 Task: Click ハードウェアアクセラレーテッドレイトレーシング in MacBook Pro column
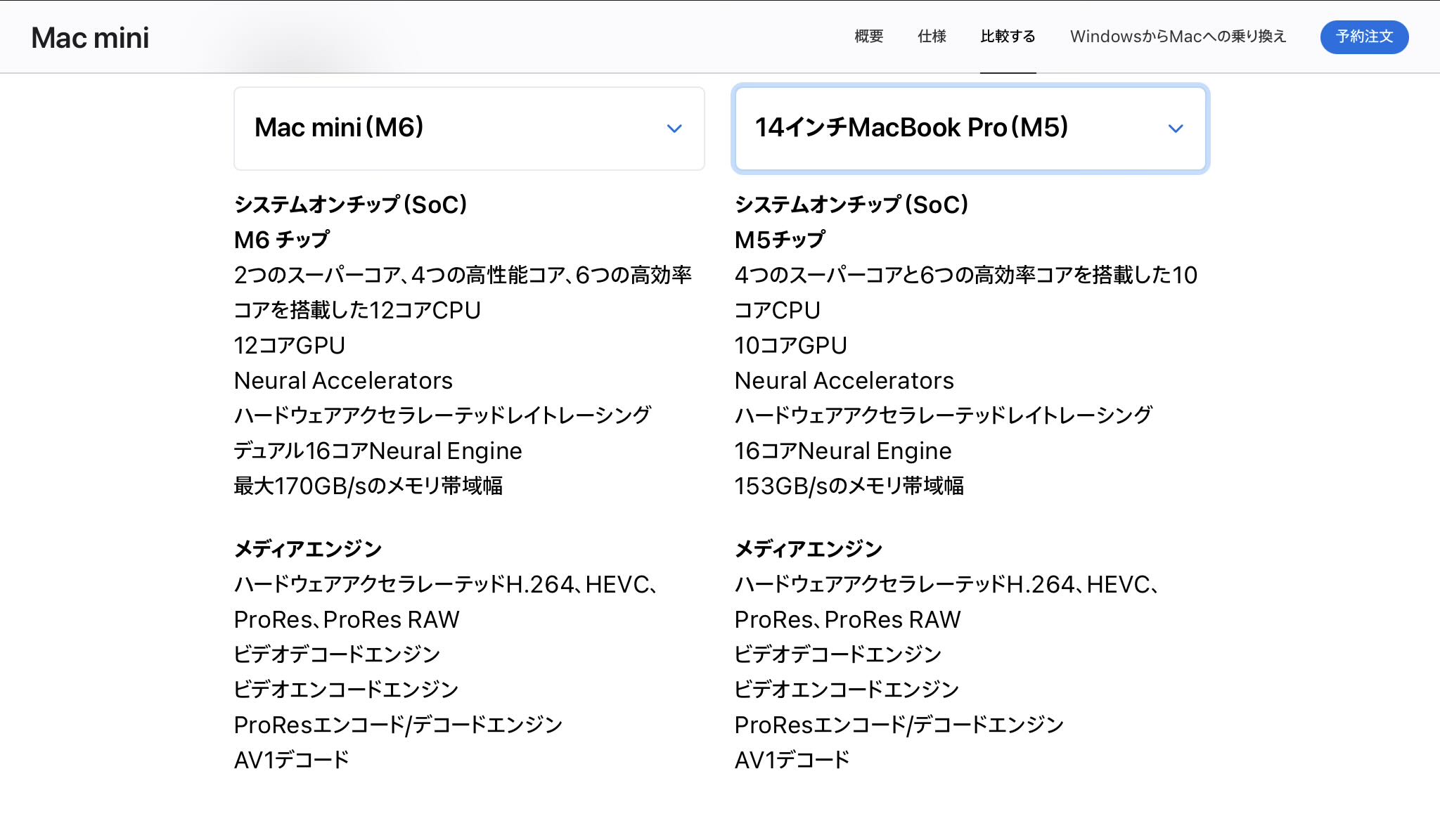944,415
